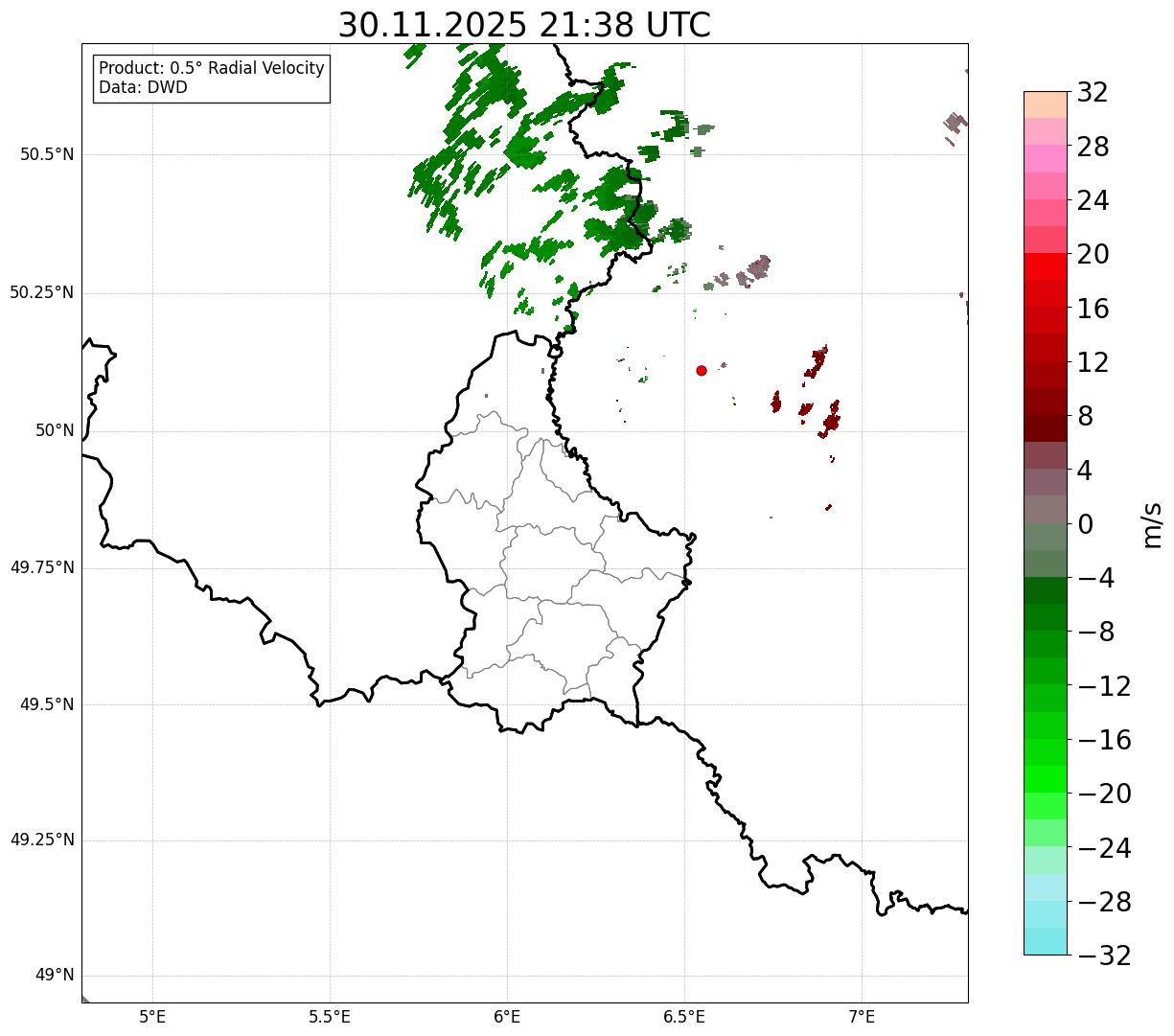Click the 49.75°N latitude label
1174x1036 pixels.
[x=42, y=567]
